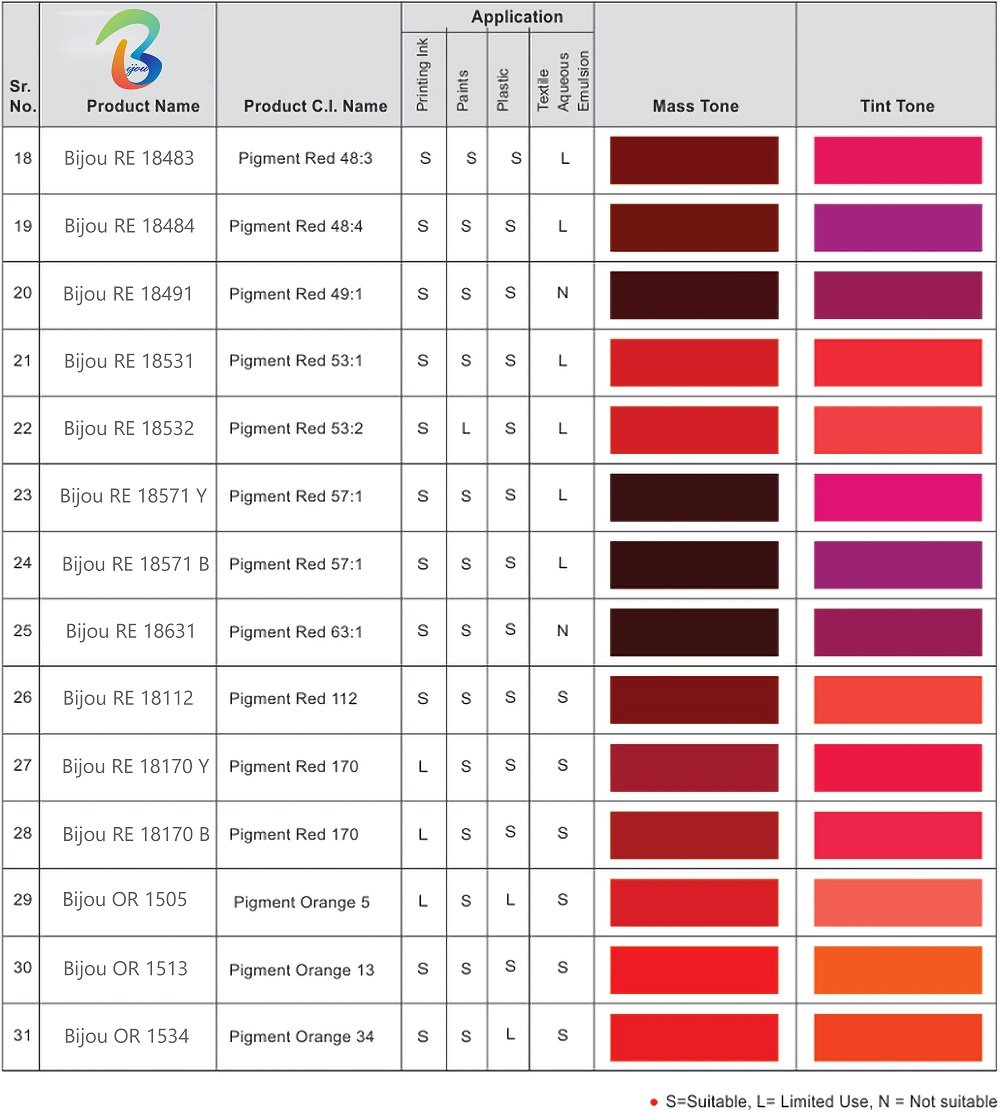Click the Paints column header
The height and width of the screenshot is (1114, 1000).
click(462, 90)
